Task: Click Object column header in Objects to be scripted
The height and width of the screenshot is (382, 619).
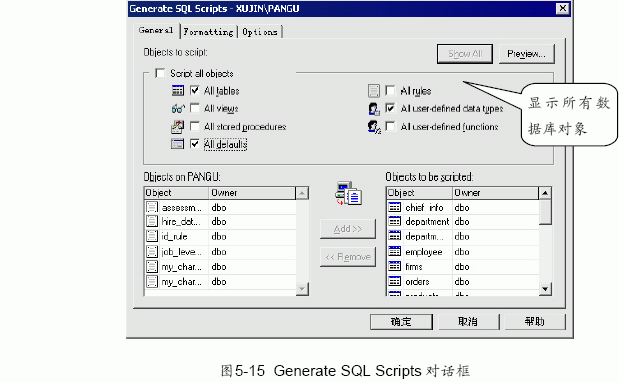Action: click(x=419, y=193)
